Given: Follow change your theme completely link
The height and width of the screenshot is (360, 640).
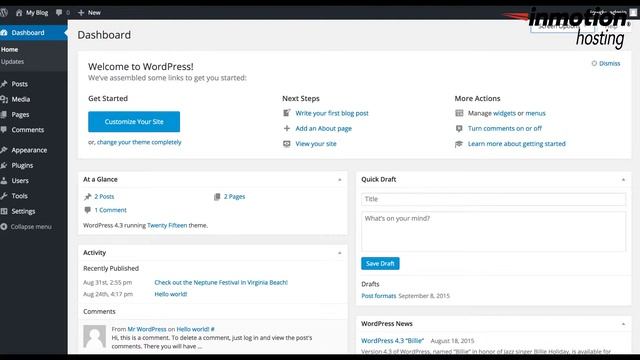Looking at the screenshot, I should click(139, 142).
